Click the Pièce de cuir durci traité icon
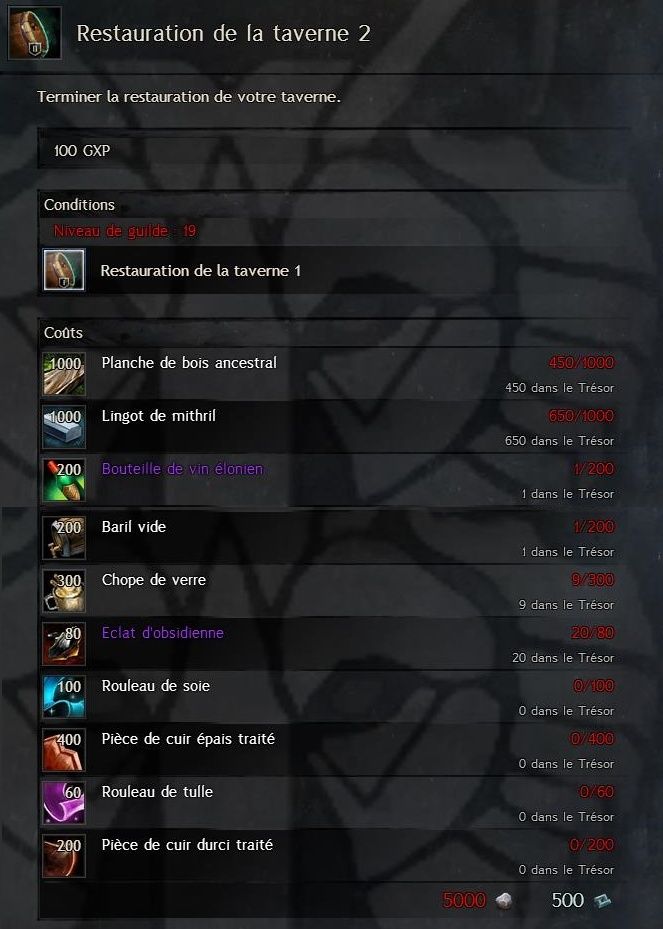The width and height of the screenshot is (663, 929). click(64, 856)
